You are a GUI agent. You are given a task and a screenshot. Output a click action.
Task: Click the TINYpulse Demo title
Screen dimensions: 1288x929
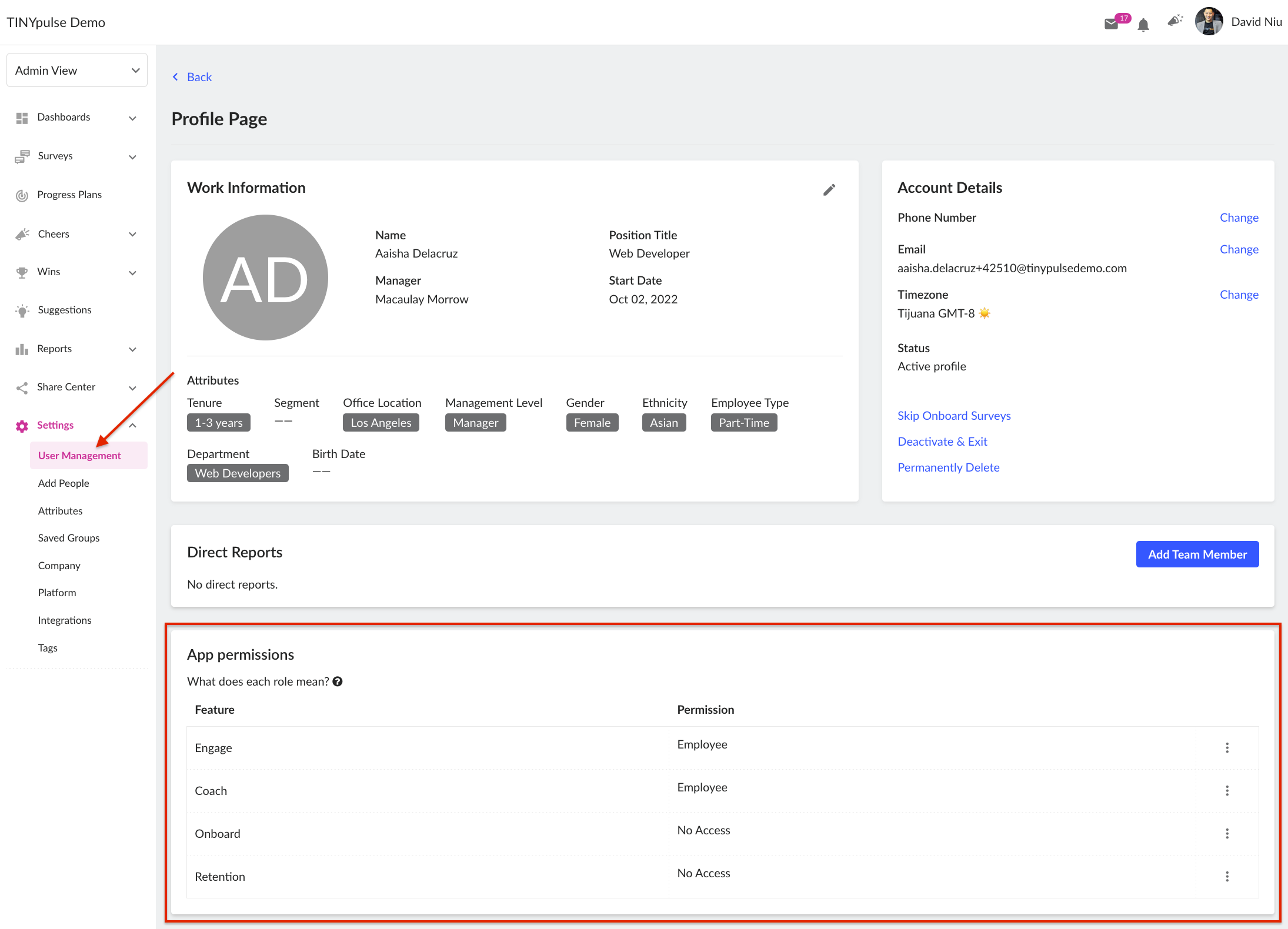[56, 22]
